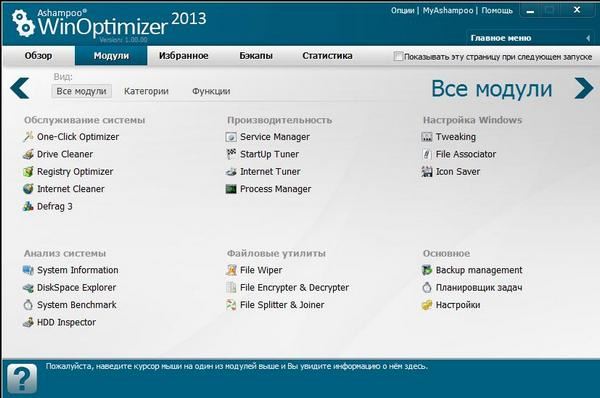Click the Tweaking icon
This screenshot has height=398, width=600.
427,137
